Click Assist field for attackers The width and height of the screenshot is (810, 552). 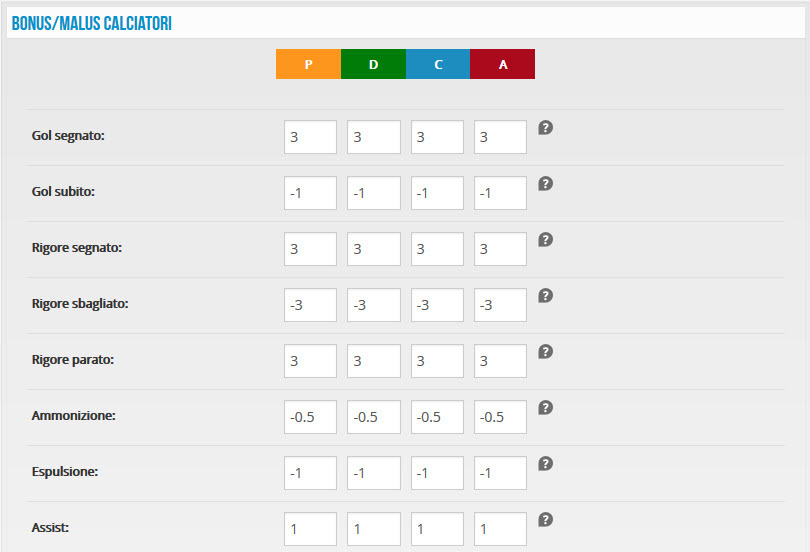[501, 529]
